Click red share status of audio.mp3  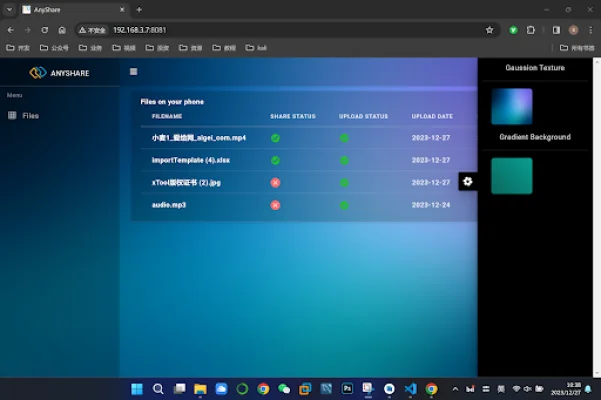275,205
